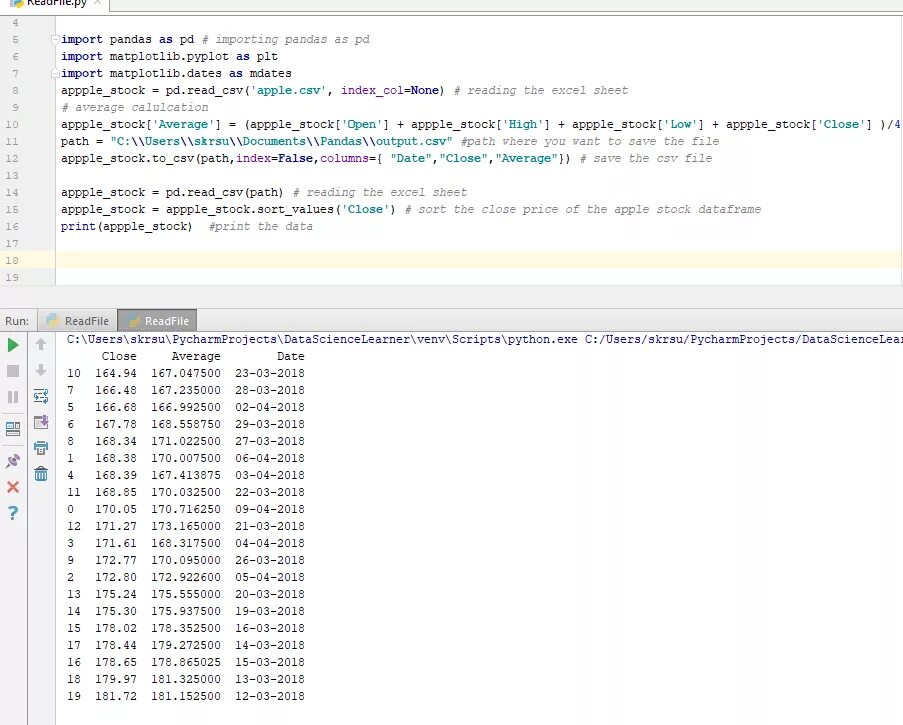
Task: Toggle scroll to end of console output
Action: coord(41,422)
